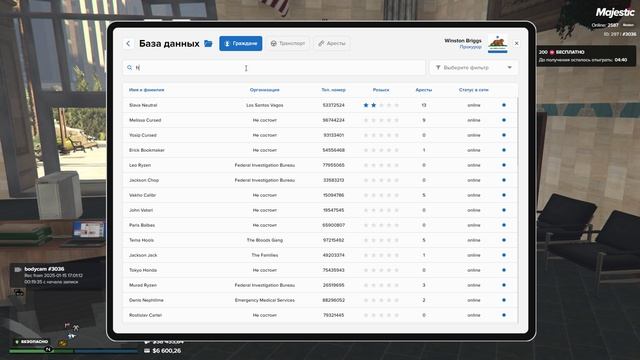The image size is (640, 360).
Task: Click The Bloods Gang organization cell
Action: (264, 240)
